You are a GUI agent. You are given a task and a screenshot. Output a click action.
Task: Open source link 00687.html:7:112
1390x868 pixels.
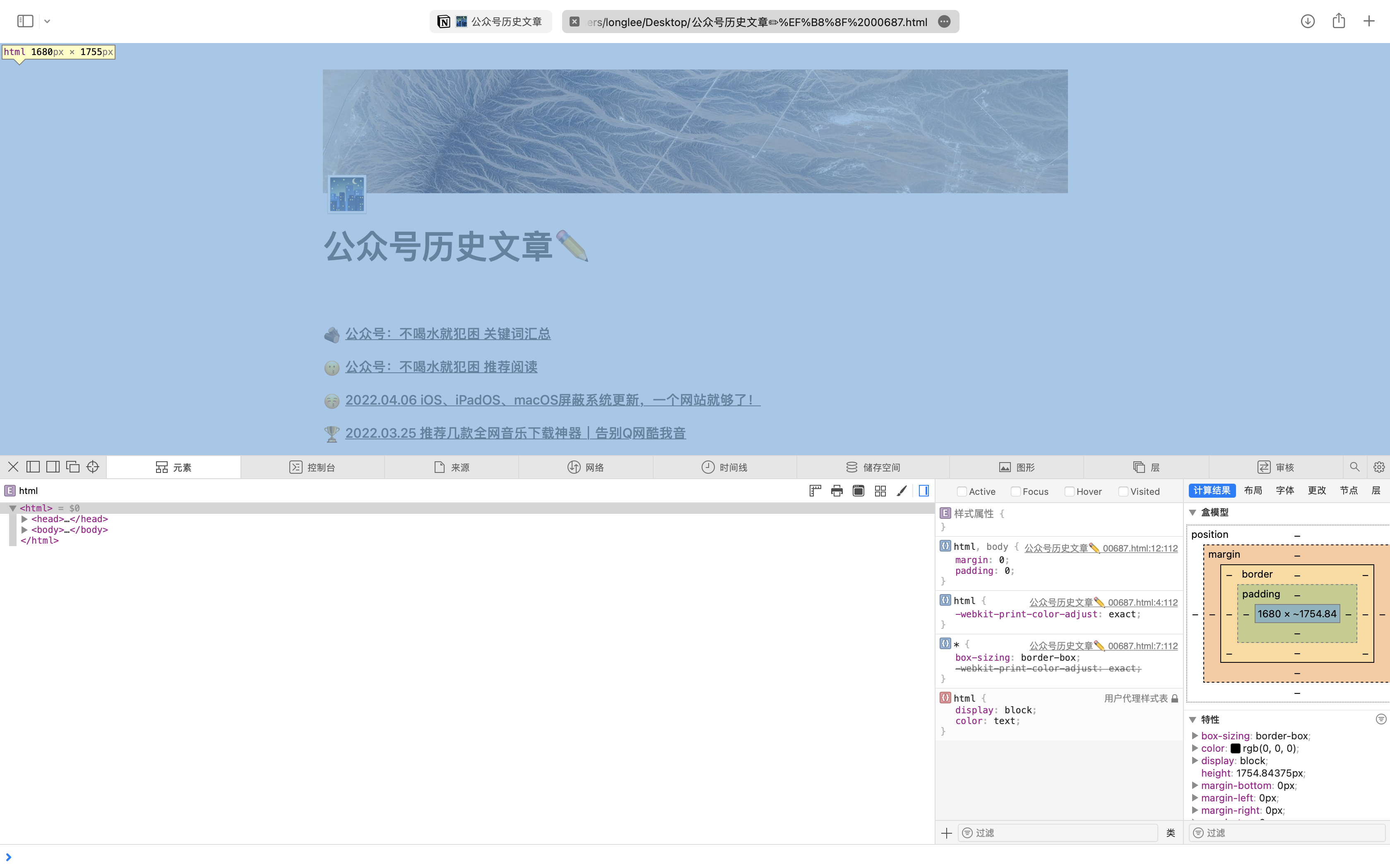[x=1103, y=646]
